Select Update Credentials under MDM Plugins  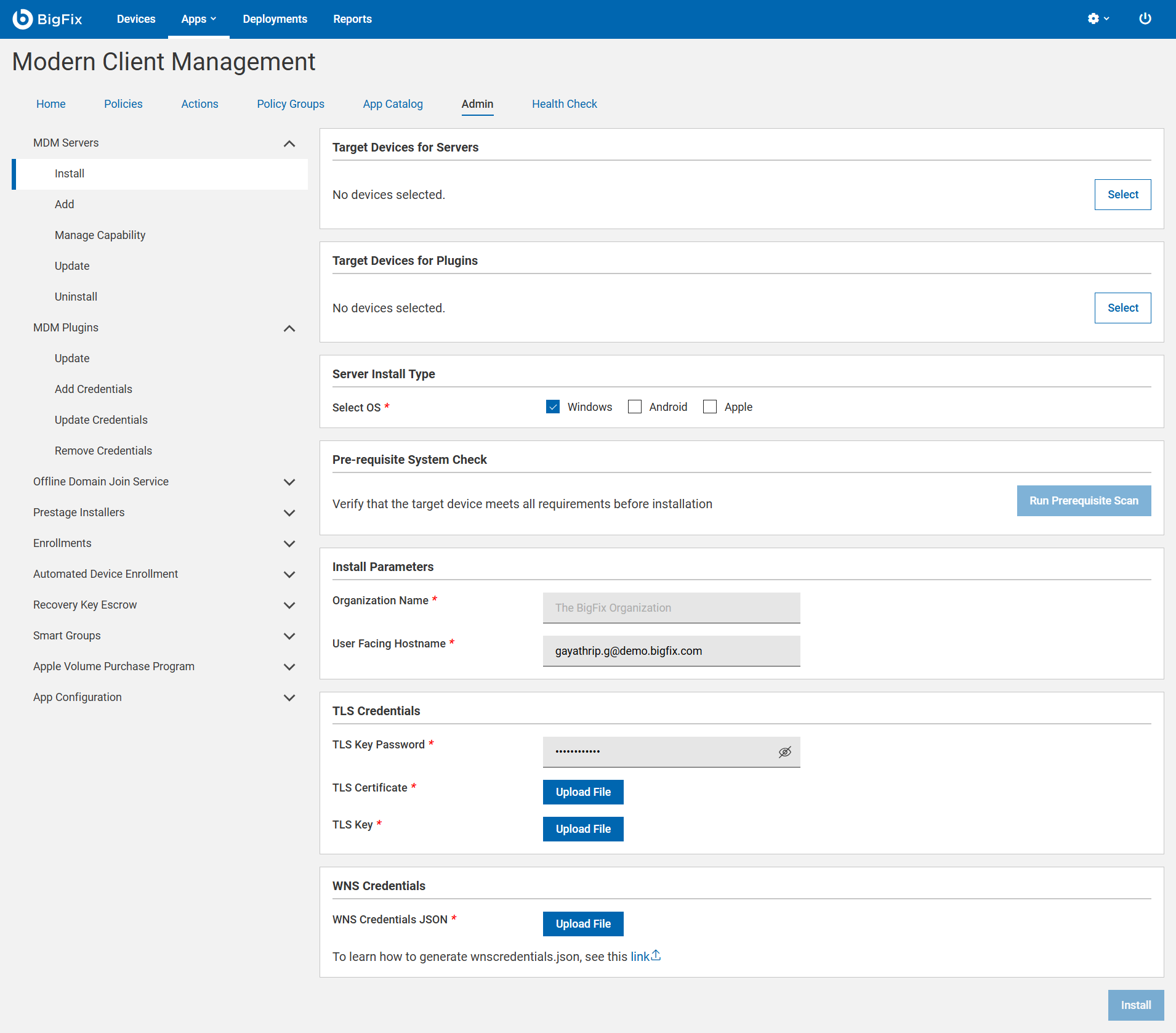tap(101, 419)
